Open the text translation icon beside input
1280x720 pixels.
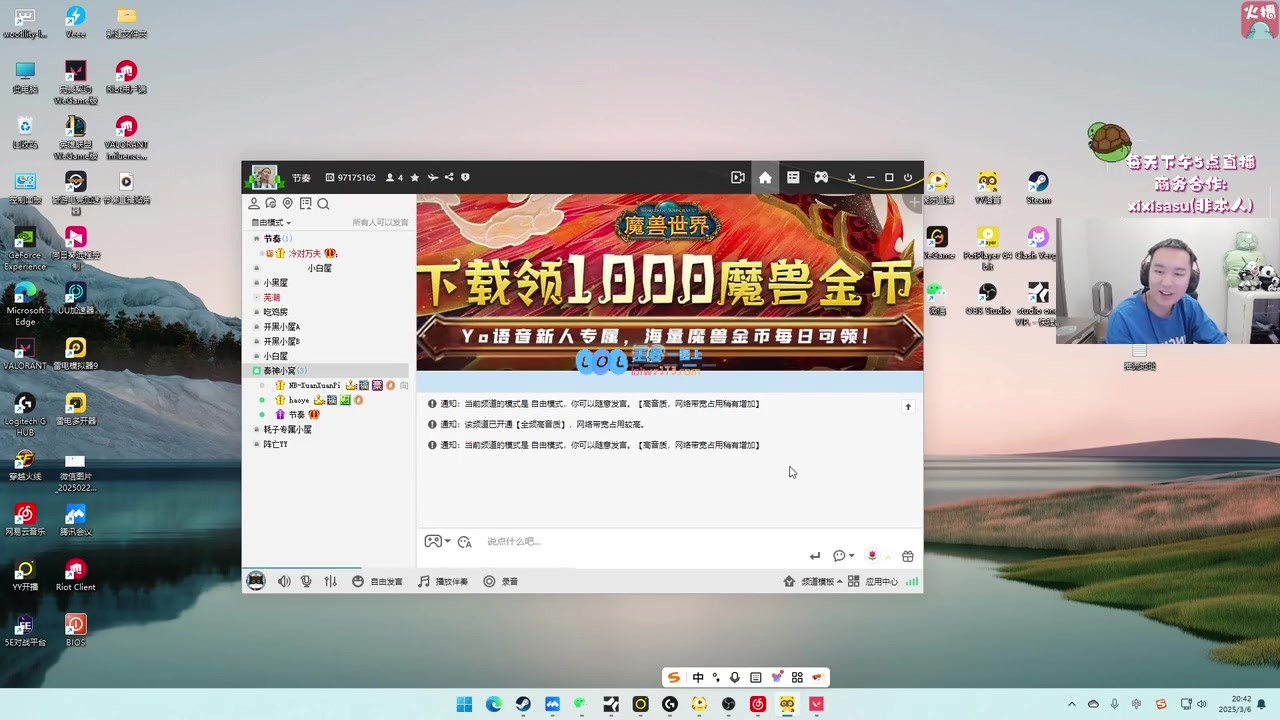464,542
